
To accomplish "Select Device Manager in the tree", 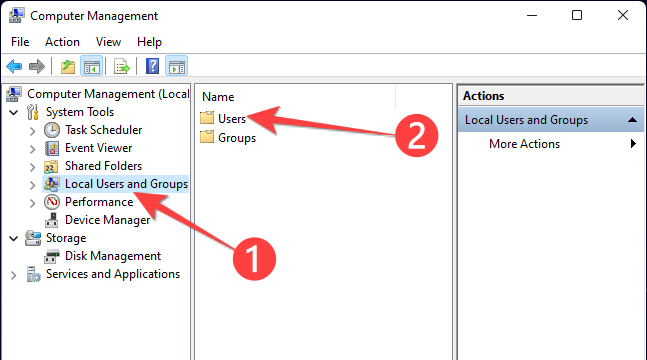I will tap(107, 220).
